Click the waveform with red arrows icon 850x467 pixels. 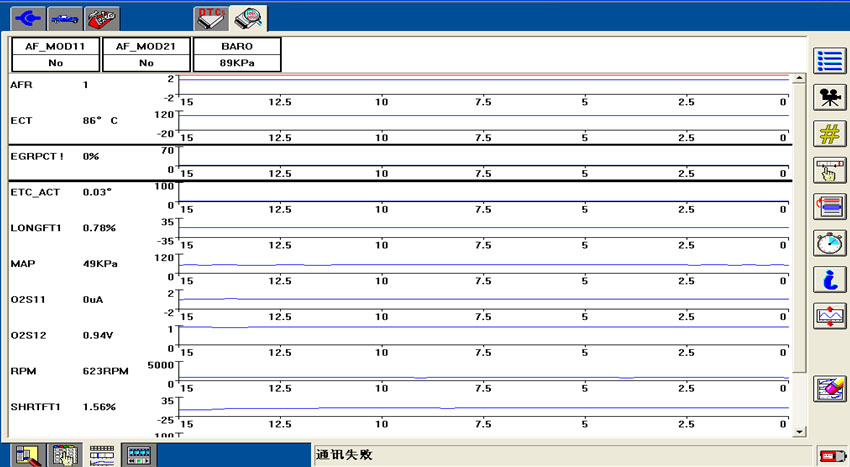click(829, 316)
